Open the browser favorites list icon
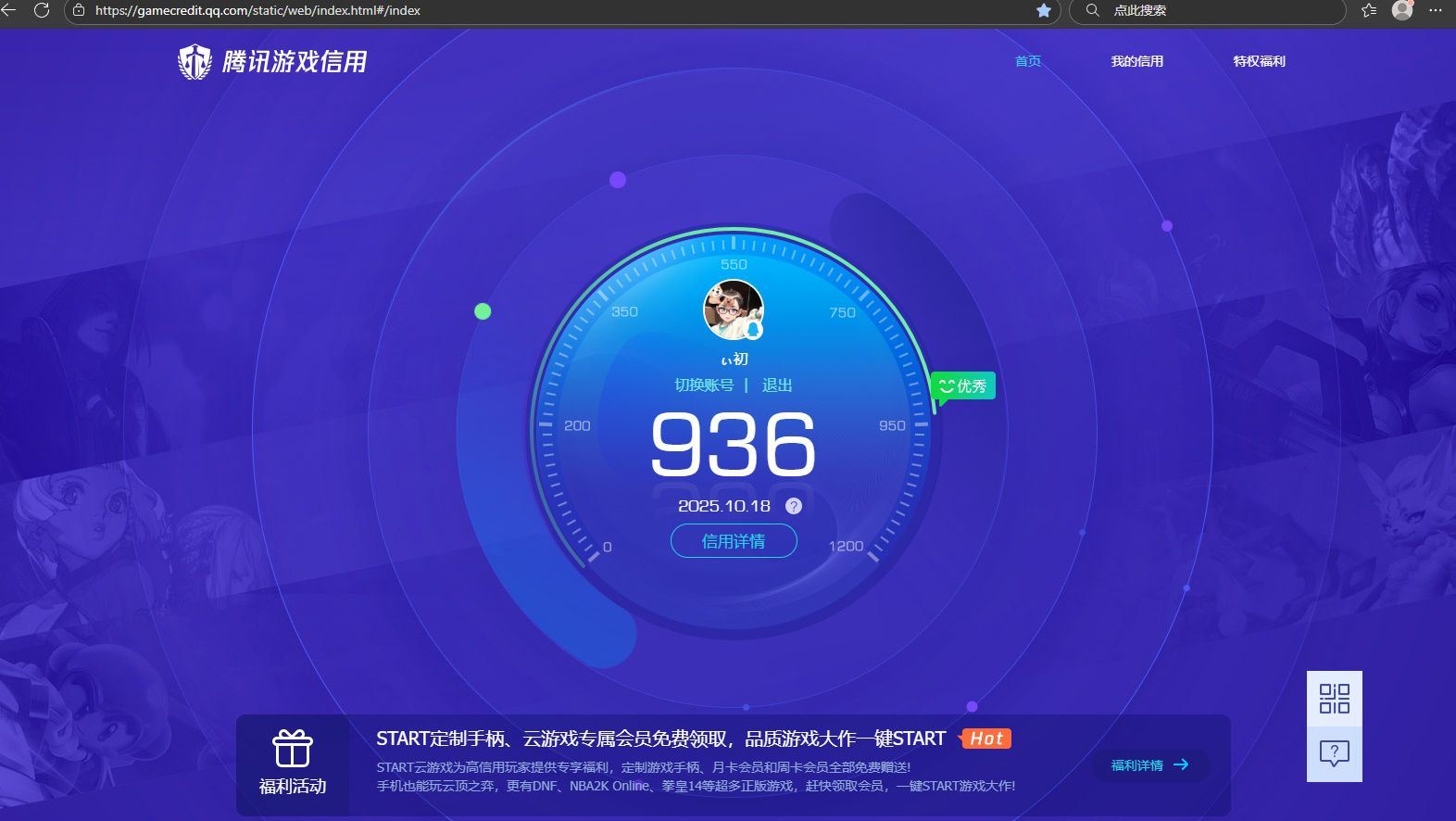The width and height of the screenshot is (1456, 821). coord(1369,10)
